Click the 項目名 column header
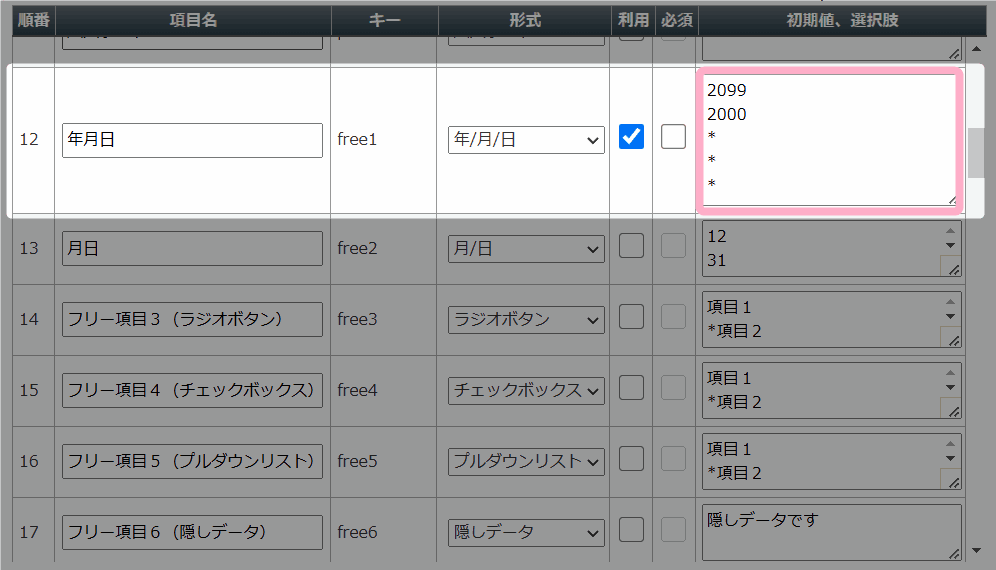The width and height of the screenshot is (996, 570). tap(193, 20)
